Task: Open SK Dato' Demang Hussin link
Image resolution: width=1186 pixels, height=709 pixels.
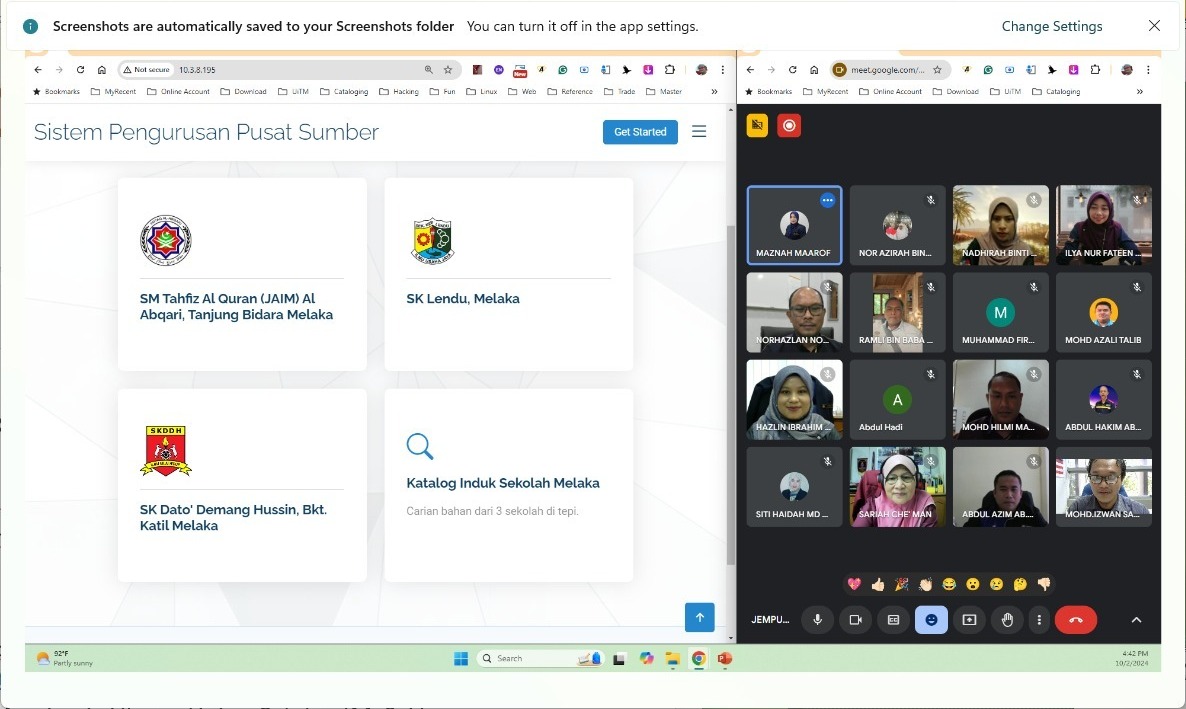Action: click(233, 518)
